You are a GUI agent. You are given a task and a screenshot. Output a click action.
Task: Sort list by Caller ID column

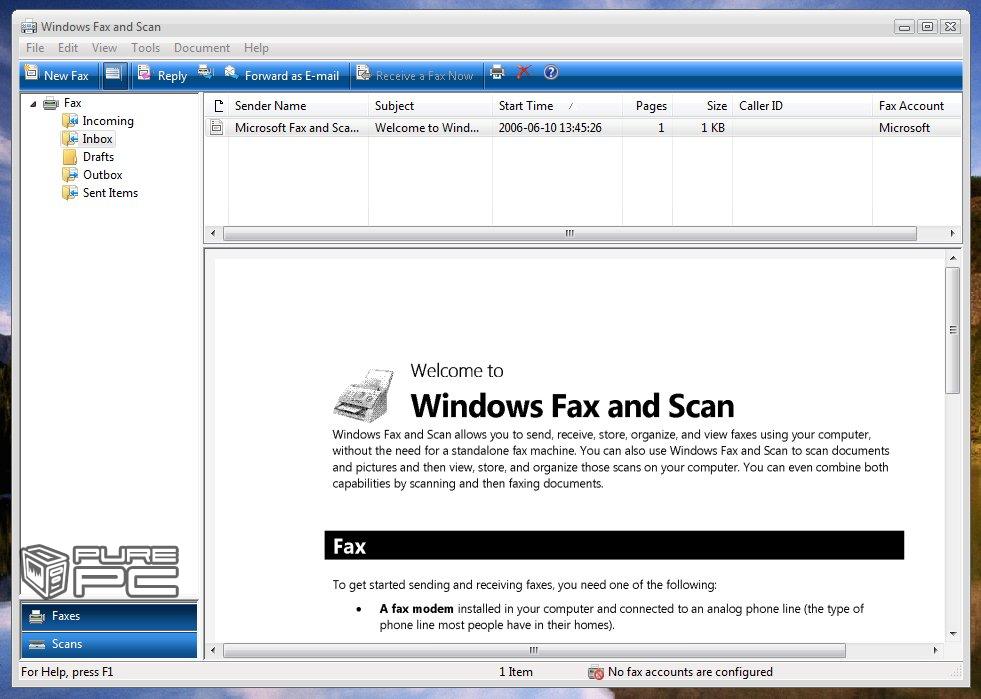point(803,106)
